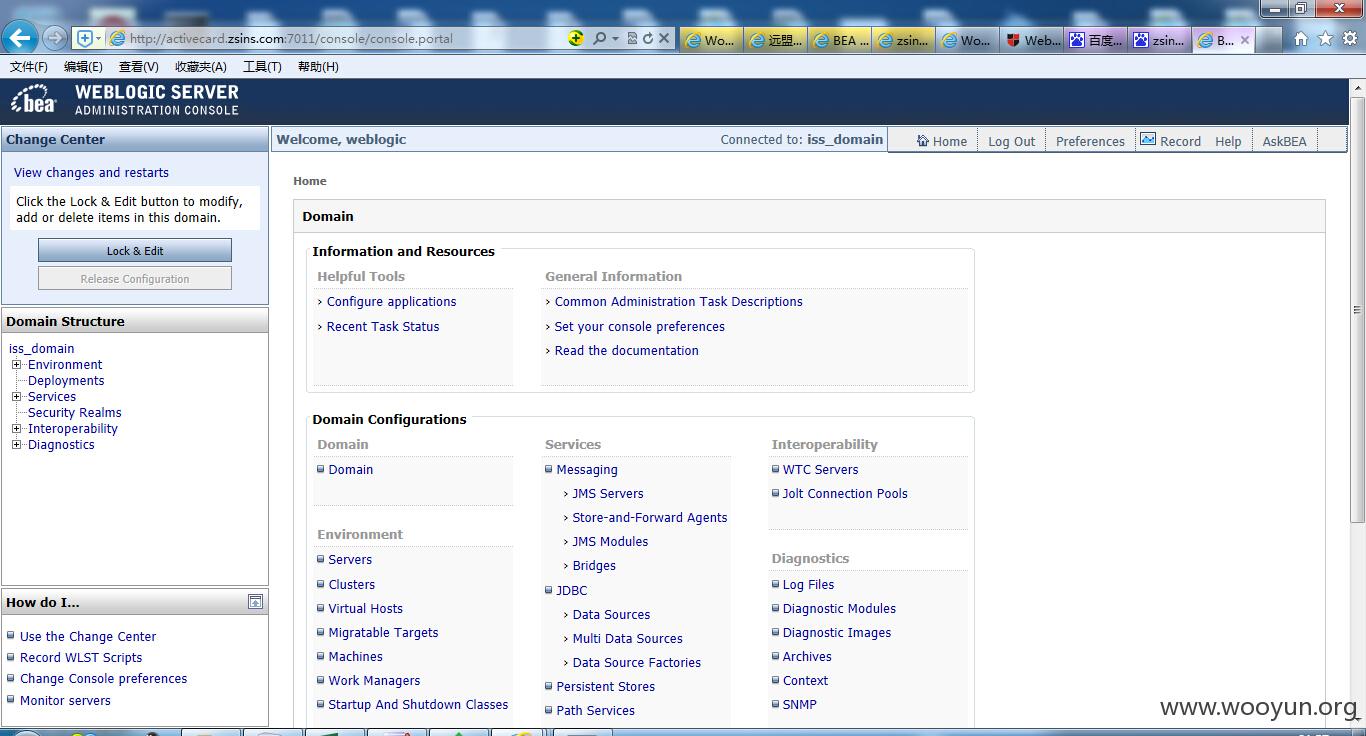Click the Home breadcrumb text
Viewport: 1366px width, 736px height.
click(309, 181)
